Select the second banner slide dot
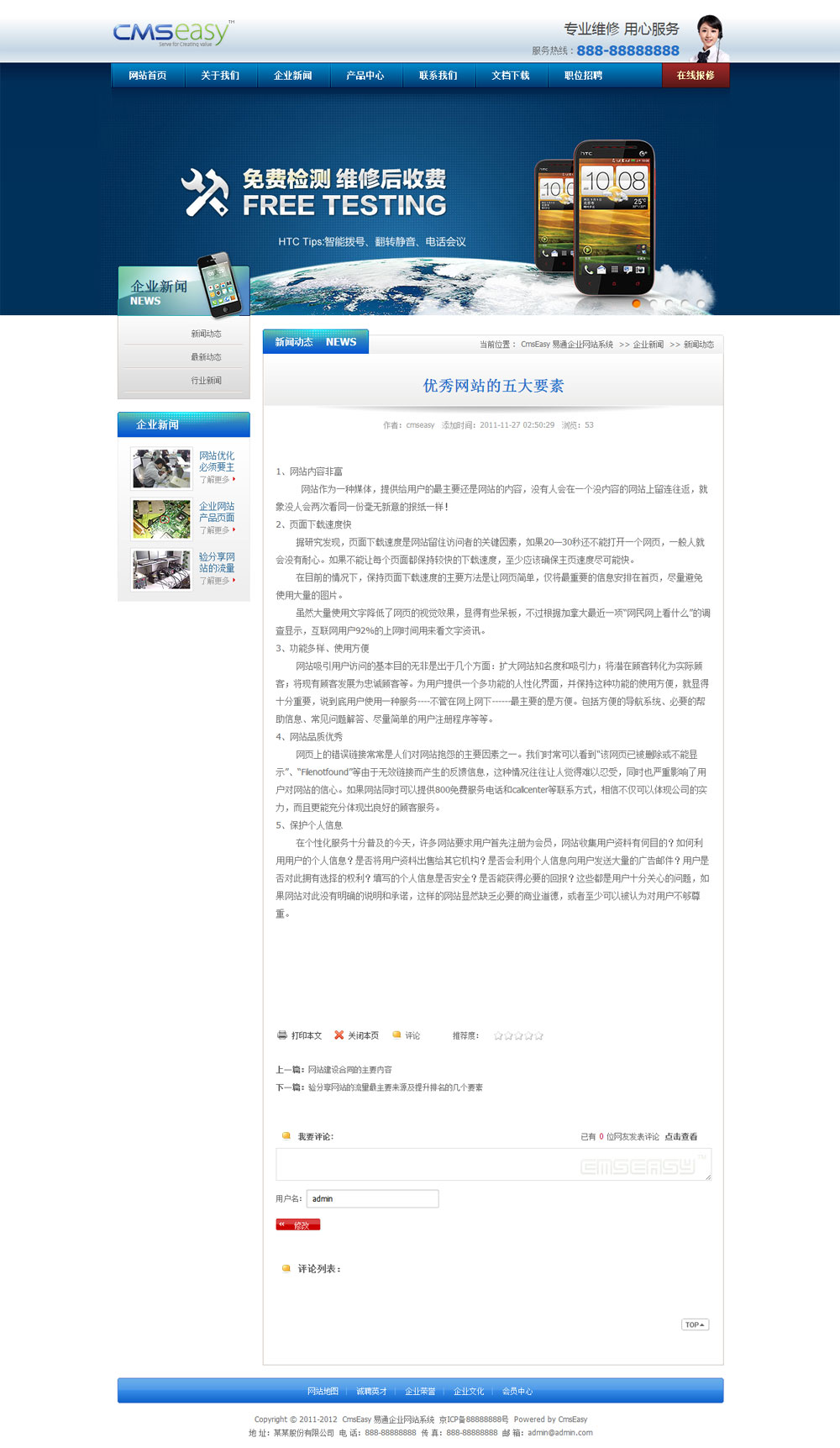The height and width of the screenshot is (1448, 840). tap(653, 303)
